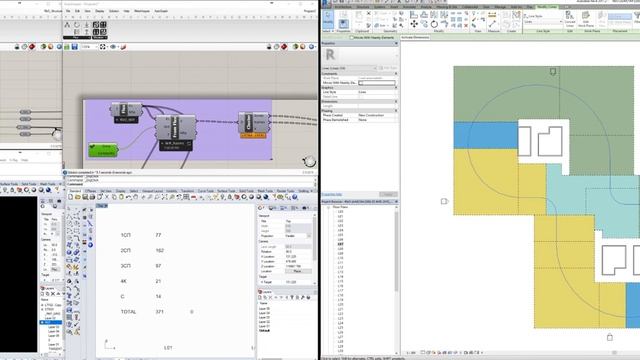Click the Offset tool in Revit Modify panel

(x=424, y=15)
